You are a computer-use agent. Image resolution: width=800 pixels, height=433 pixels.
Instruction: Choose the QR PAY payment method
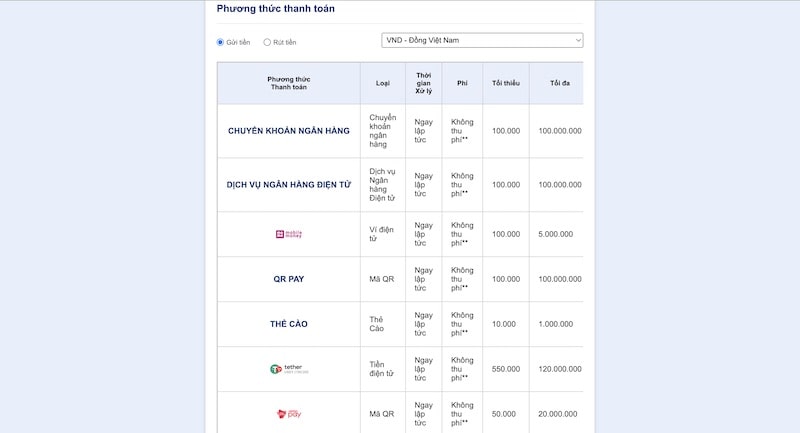click(289, 279)
